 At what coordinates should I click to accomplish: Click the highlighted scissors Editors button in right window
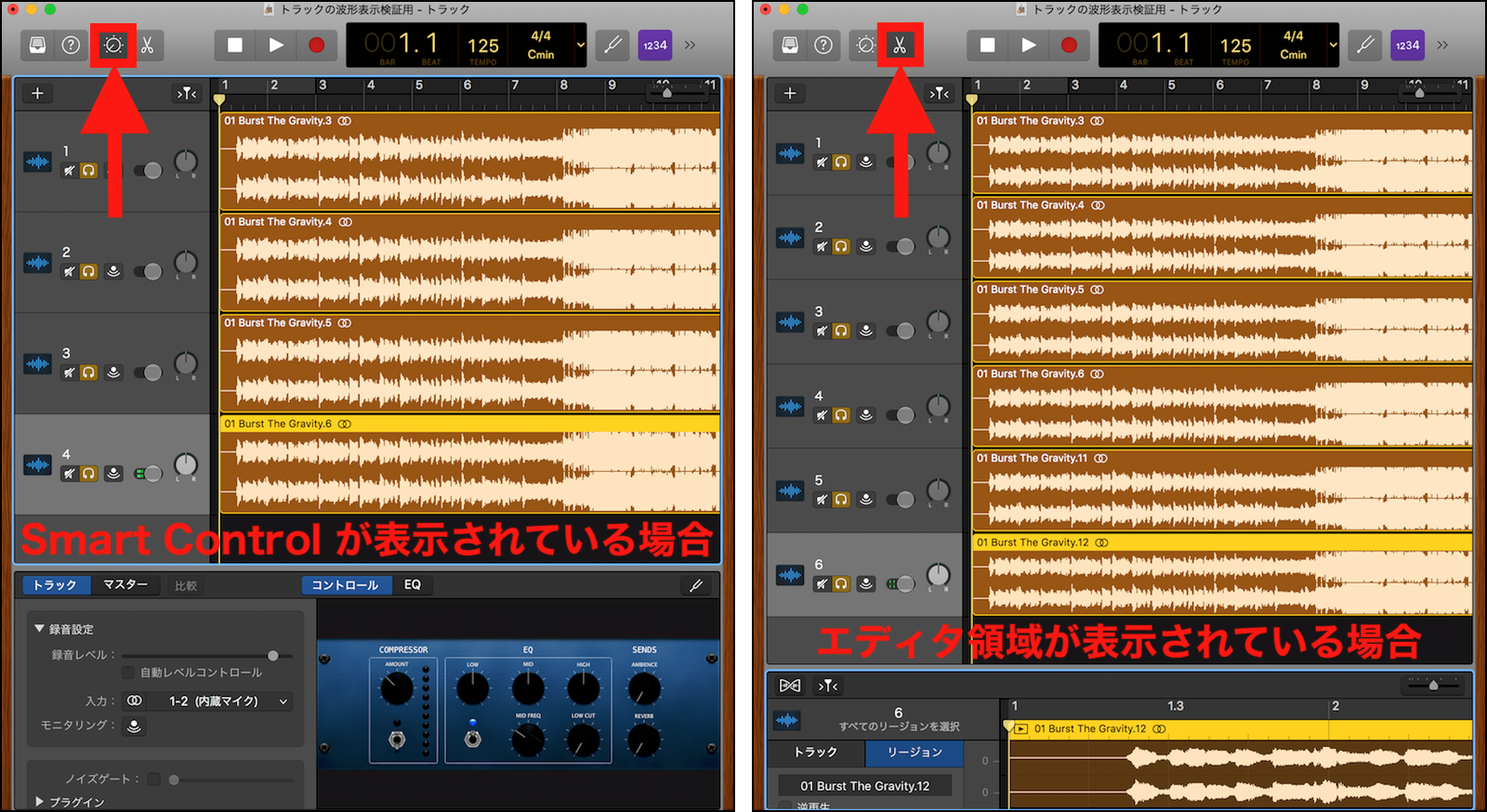(900, 46)
